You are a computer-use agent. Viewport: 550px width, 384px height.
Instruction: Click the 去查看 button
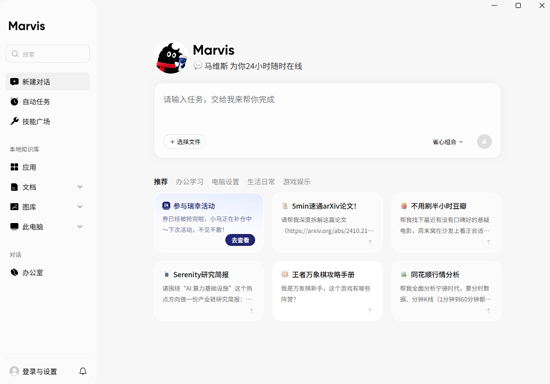pyautogui.click(x=240, y=240)
